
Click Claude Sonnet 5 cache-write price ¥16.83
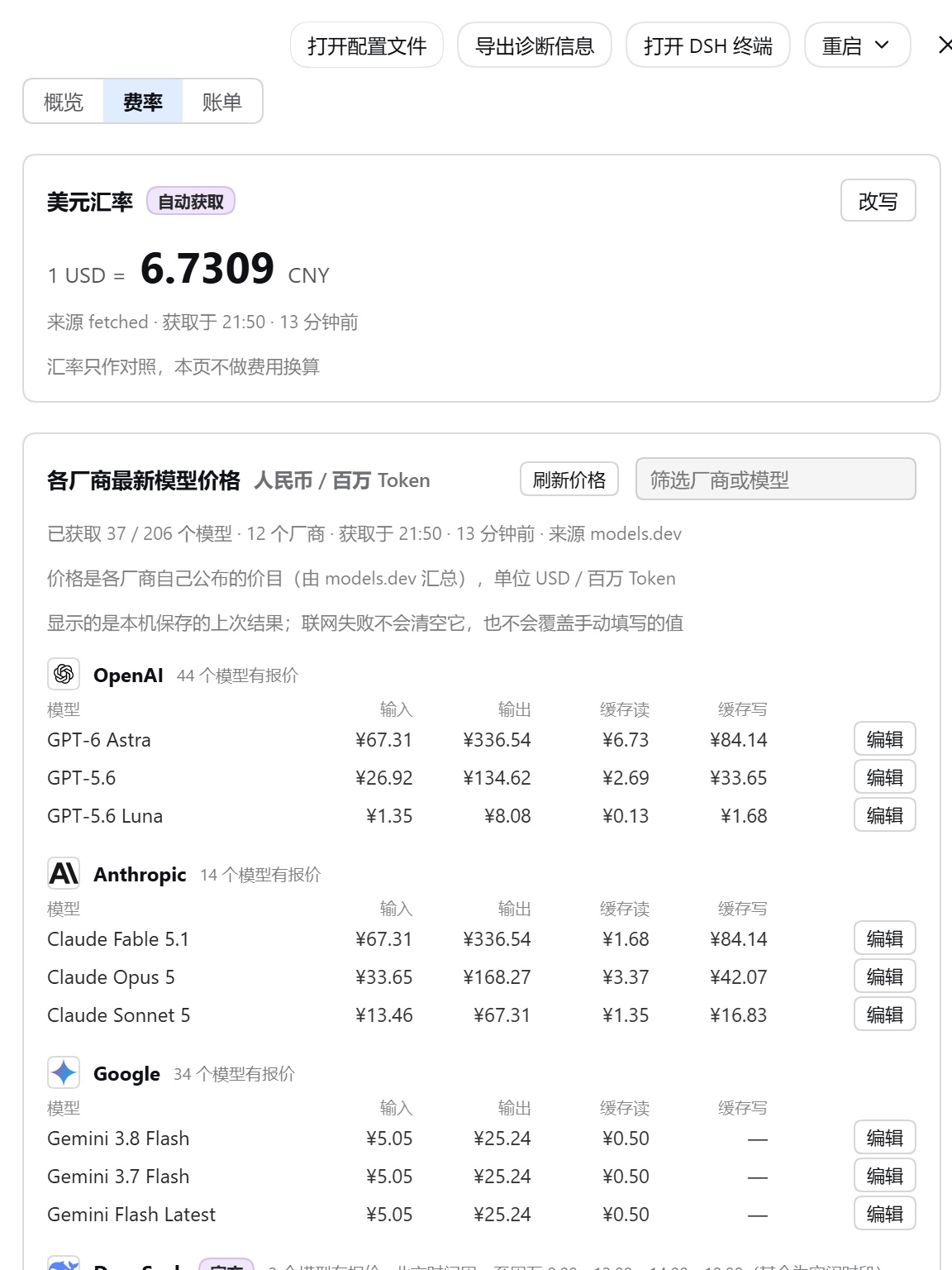(x=738, y=1015)
